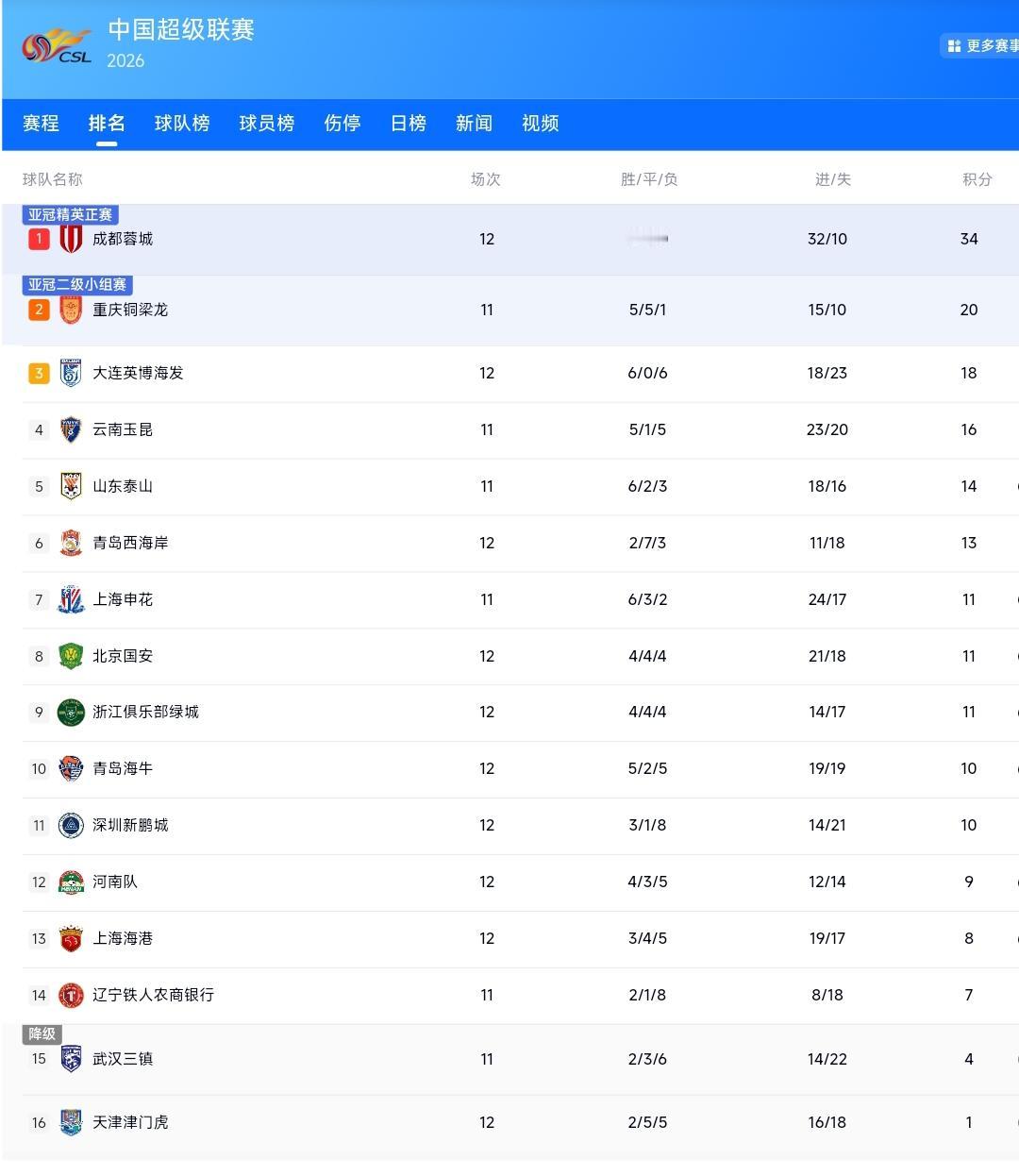Click the 积分 column header

click(977, 179)
